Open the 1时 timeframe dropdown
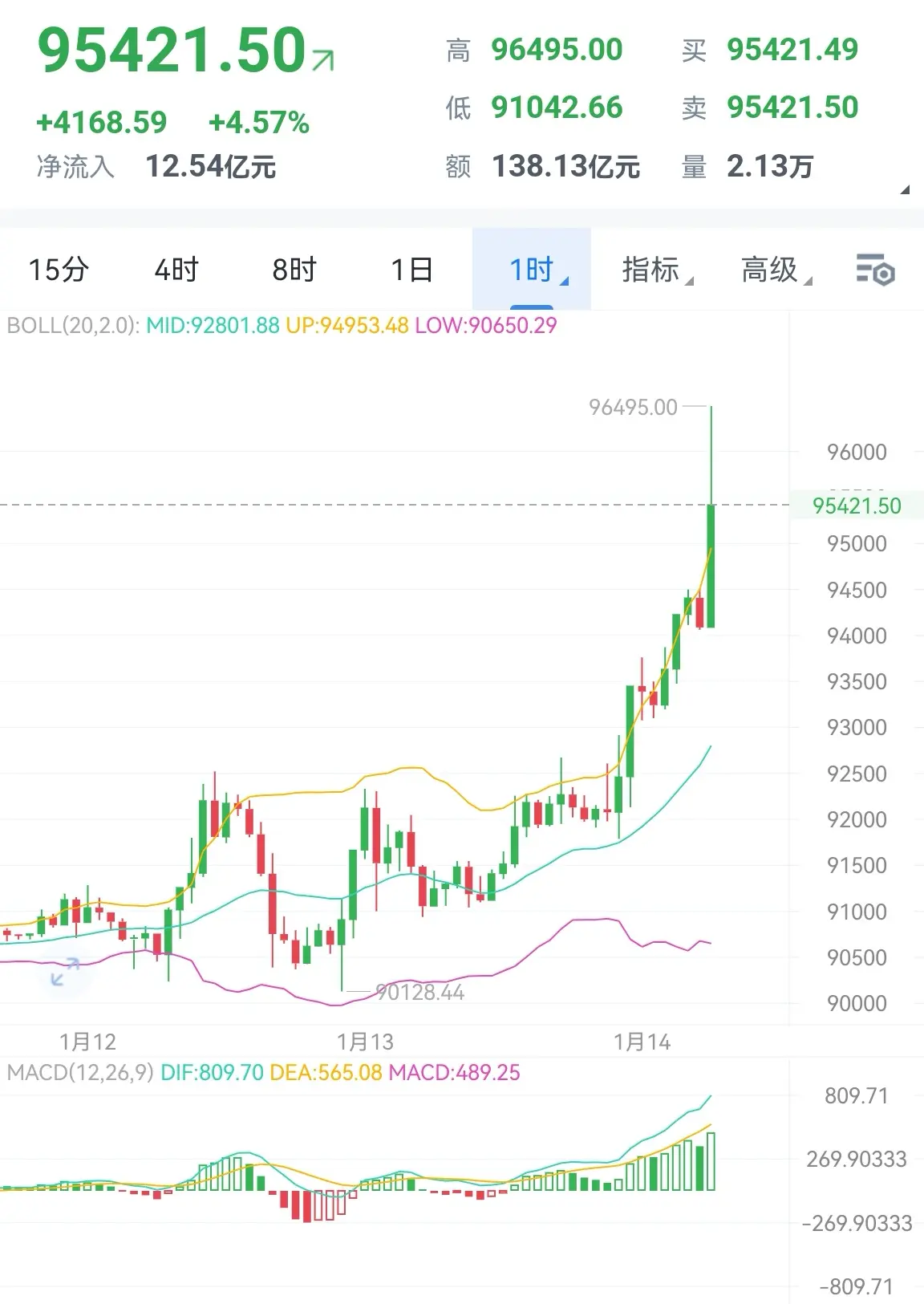 [x=532, y=270]
